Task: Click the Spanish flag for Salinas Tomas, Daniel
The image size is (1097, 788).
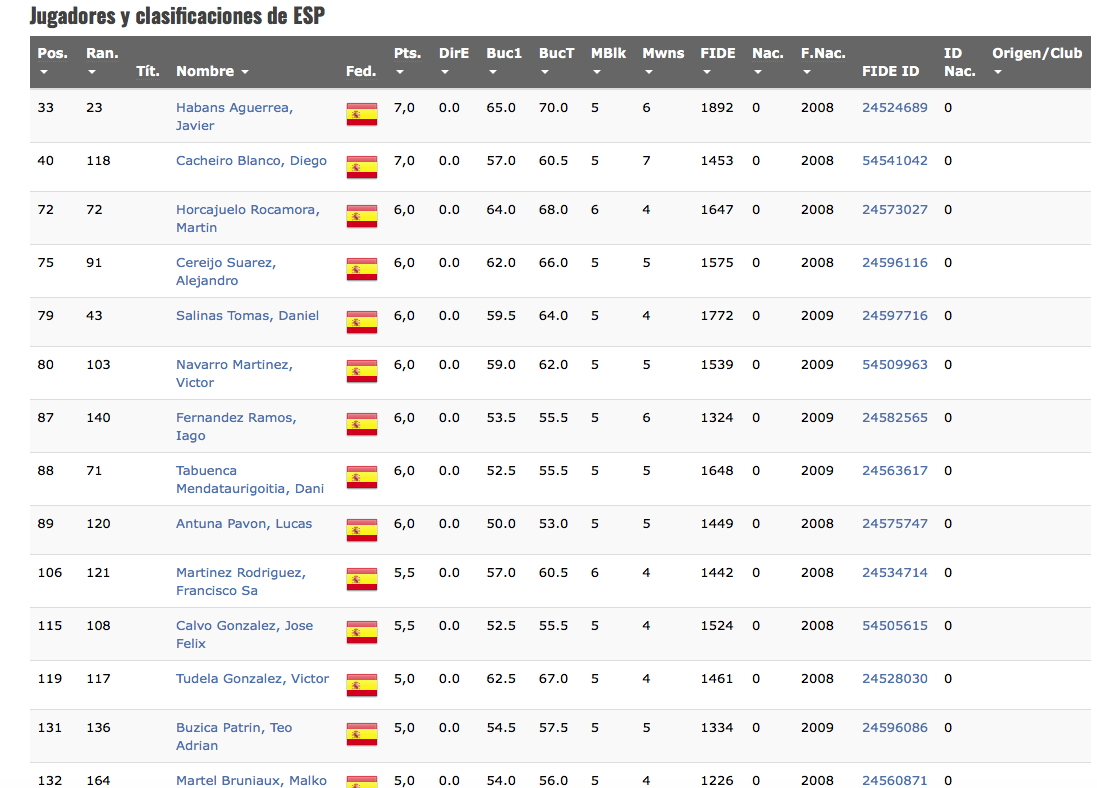Action: [x=361, y=322]
